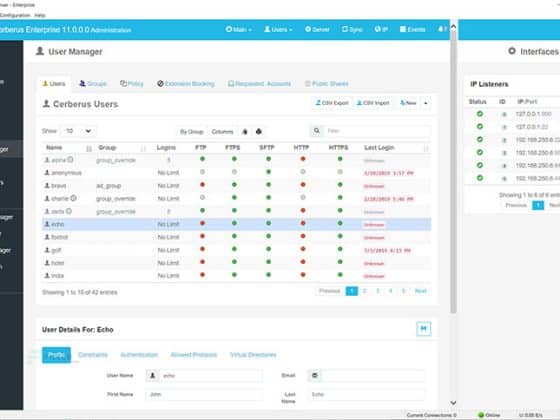Go to the Previous page of users

click(x=329, y=291)
